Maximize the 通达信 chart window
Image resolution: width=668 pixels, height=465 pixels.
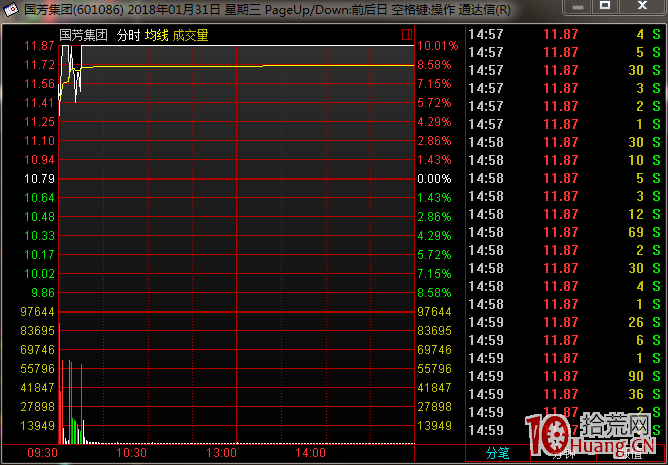(x=605, y=6)
